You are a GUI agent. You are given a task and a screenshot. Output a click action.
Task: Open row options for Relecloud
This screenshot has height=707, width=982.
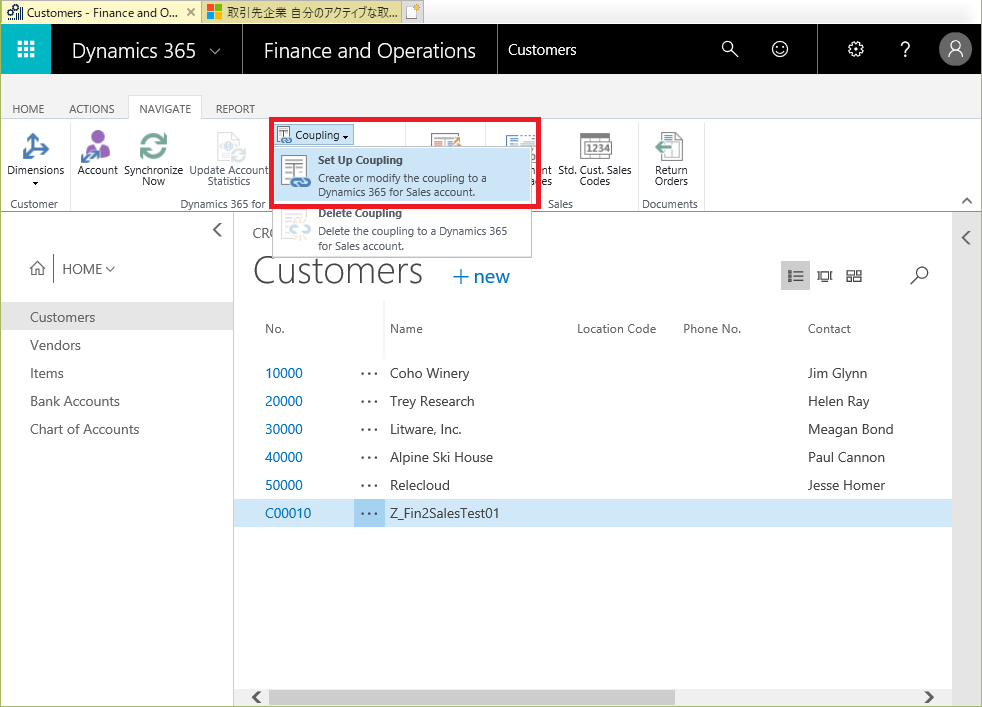[370, 486]
